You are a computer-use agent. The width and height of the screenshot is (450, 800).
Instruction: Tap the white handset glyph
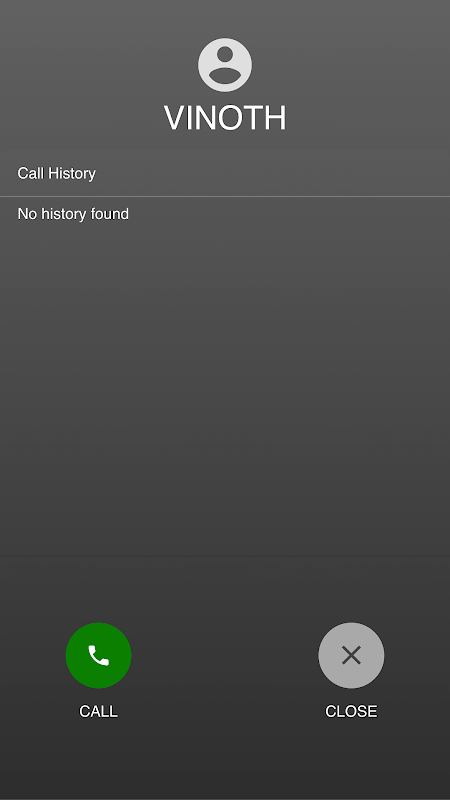[x=98, y=656]
